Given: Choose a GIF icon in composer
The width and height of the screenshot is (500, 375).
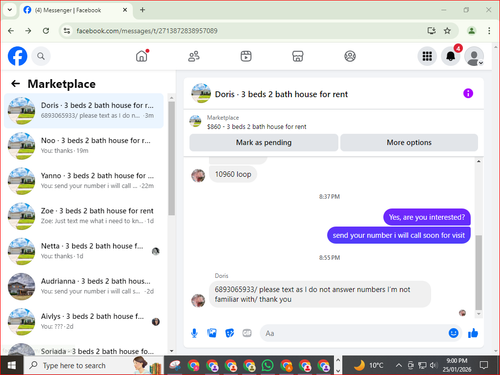Looking at the screenshot, I should click(x=247, y=333).
